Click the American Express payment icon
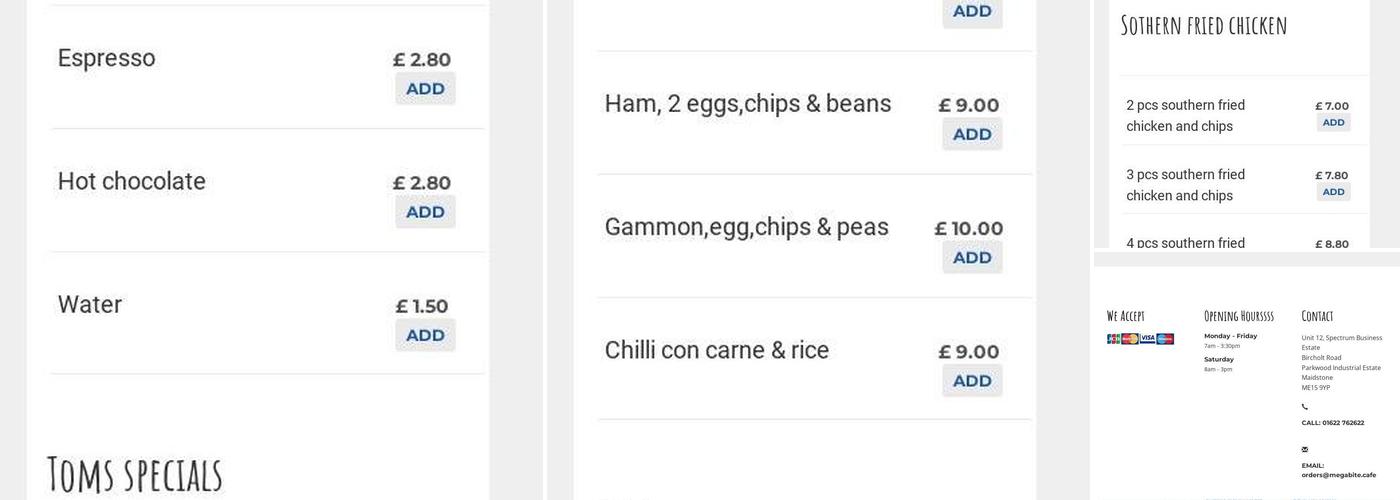Screen dimensions: 1400x500 1165,339
